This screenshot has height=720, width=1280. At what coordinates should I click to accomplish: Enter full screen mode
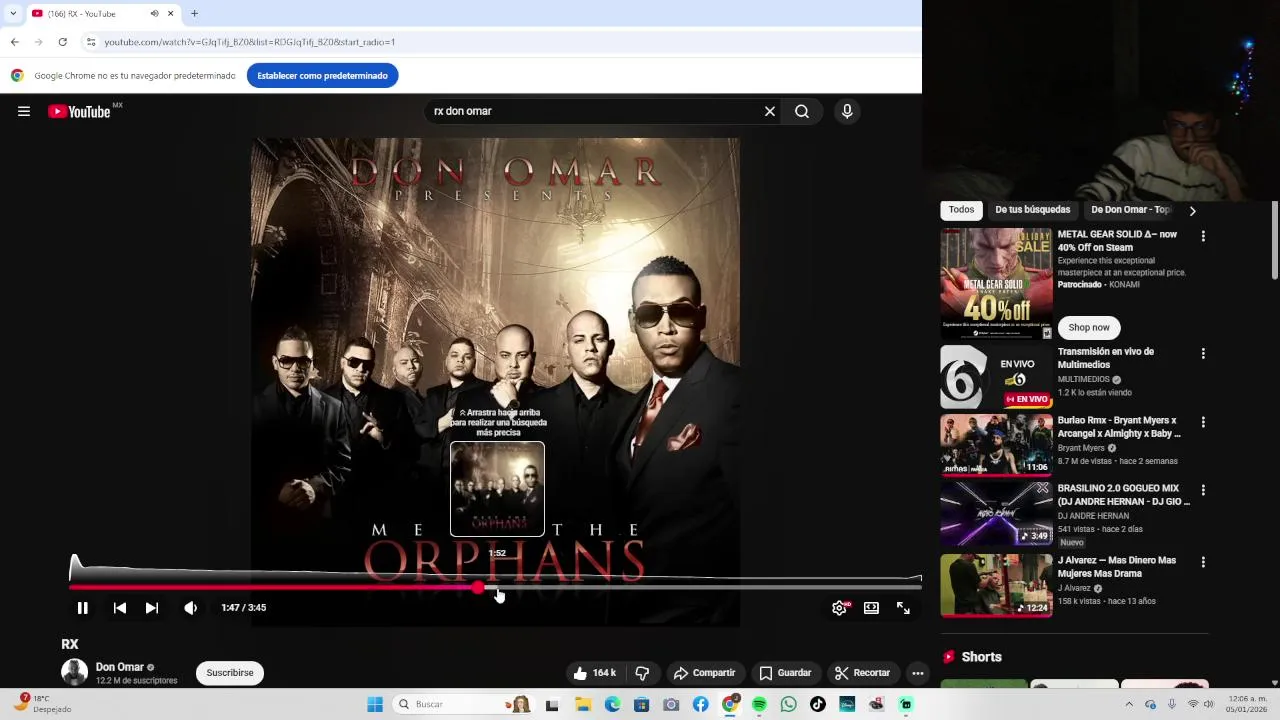(x=904, y=607)
